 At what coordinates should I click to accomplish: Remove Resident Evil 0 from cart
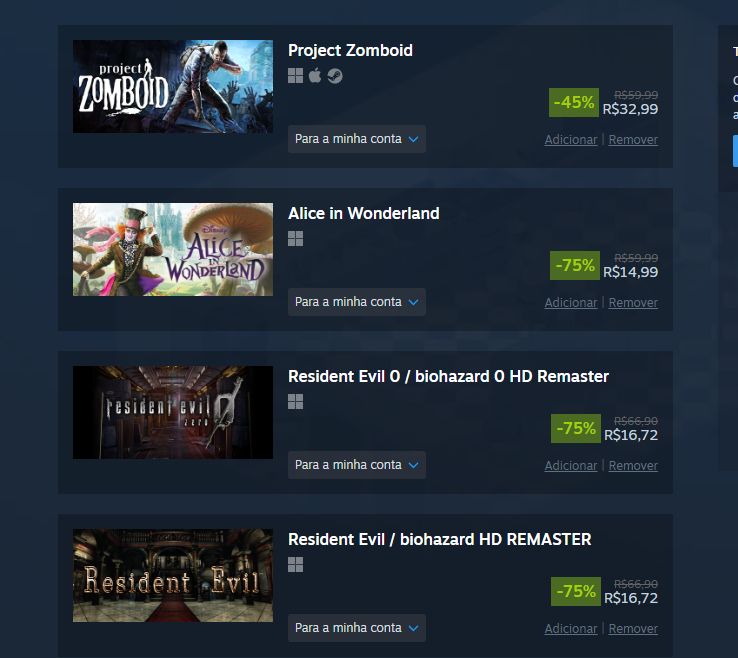tap(633, 465)
